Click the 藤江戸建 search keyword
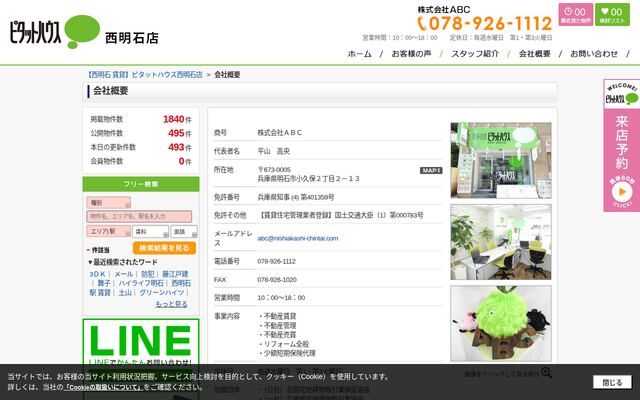Image resolution: width=640 pixels, height=400 pixels. (175, 274)
